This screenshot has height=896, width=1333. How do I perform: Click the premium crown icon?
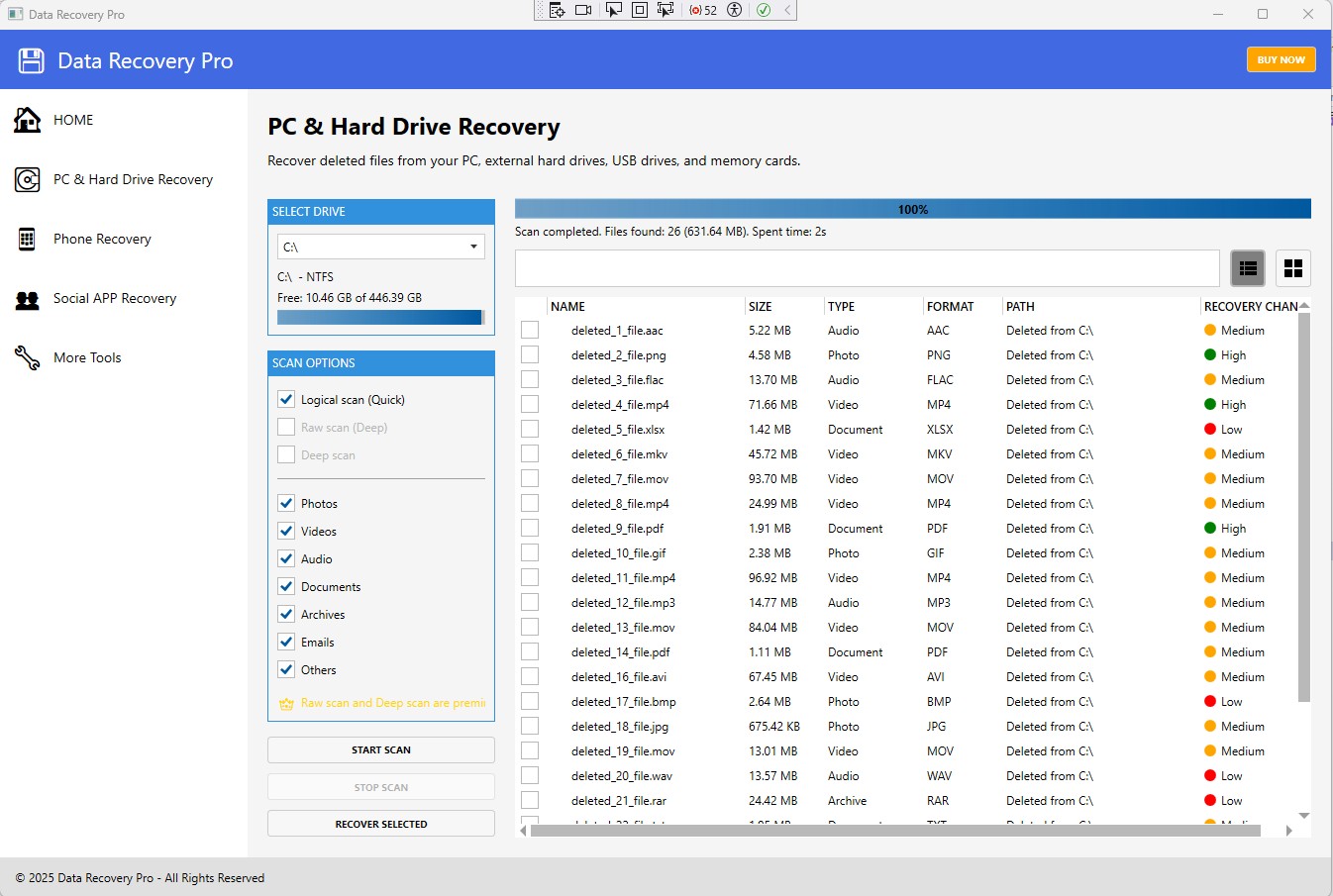[x=286, y=704]
